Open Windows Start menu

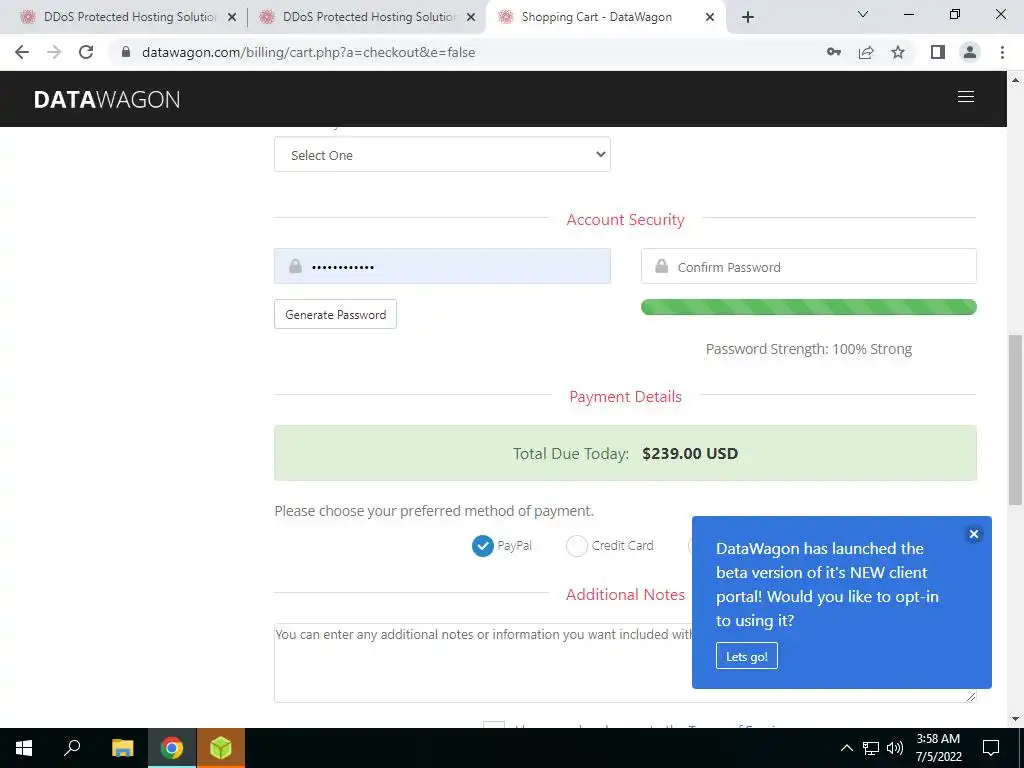coord(24,748)
